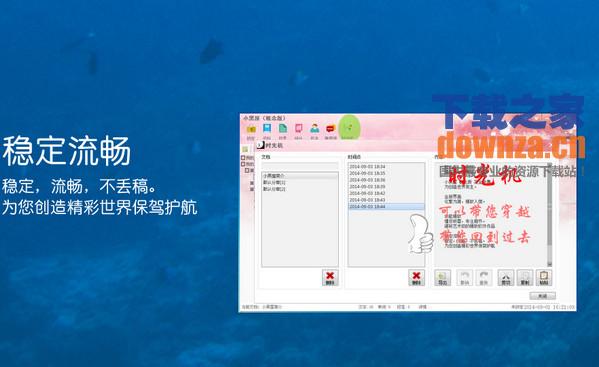The height and width of the screenshot is (367, 599).
Task: Click the redo arrow button below content pane
Action: coord(484,278)
